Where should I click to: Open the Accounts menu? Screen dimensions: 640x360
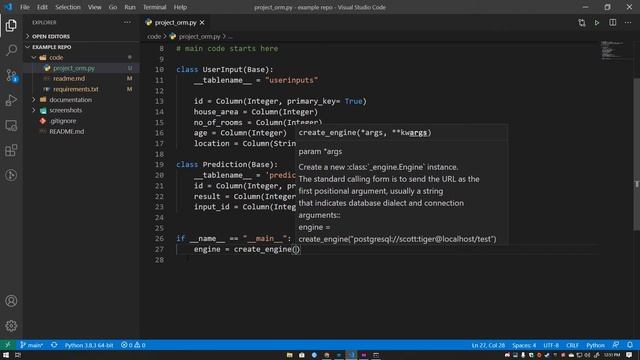point(11,301)
